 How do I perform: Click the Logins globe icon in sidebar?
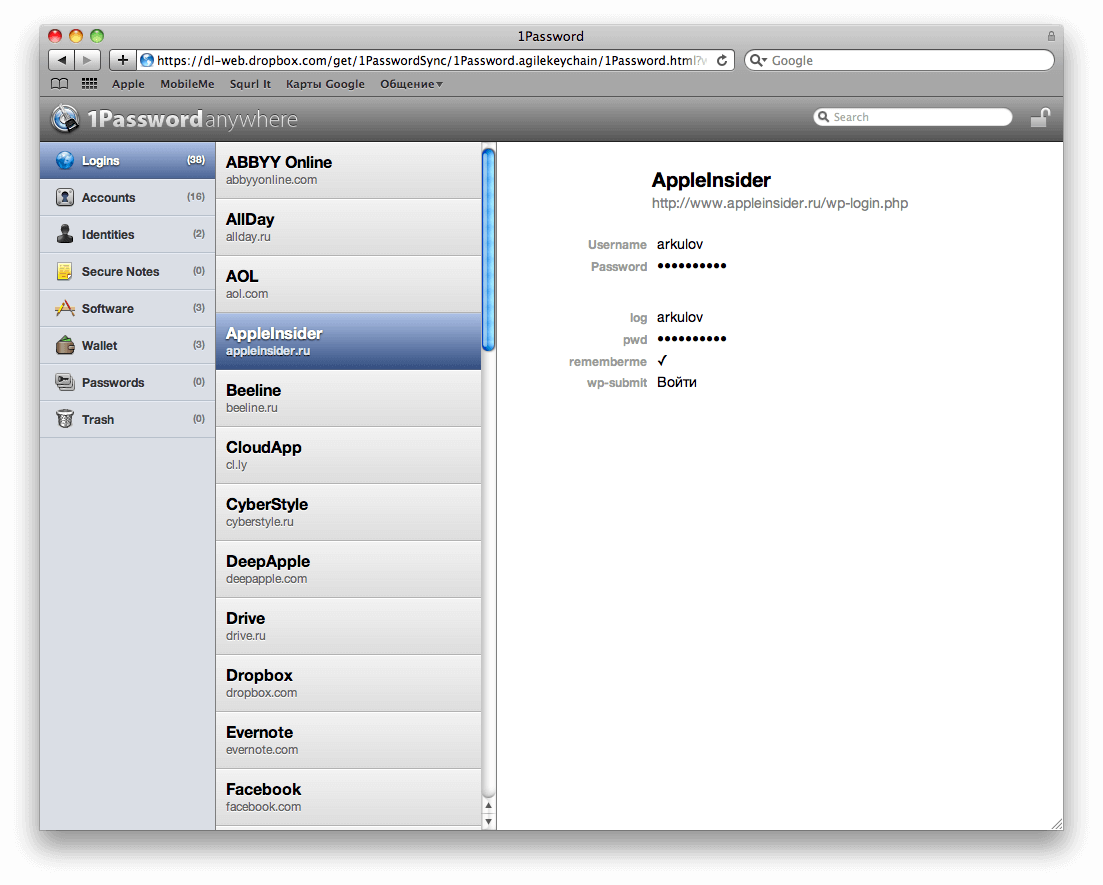coord(65,160)
